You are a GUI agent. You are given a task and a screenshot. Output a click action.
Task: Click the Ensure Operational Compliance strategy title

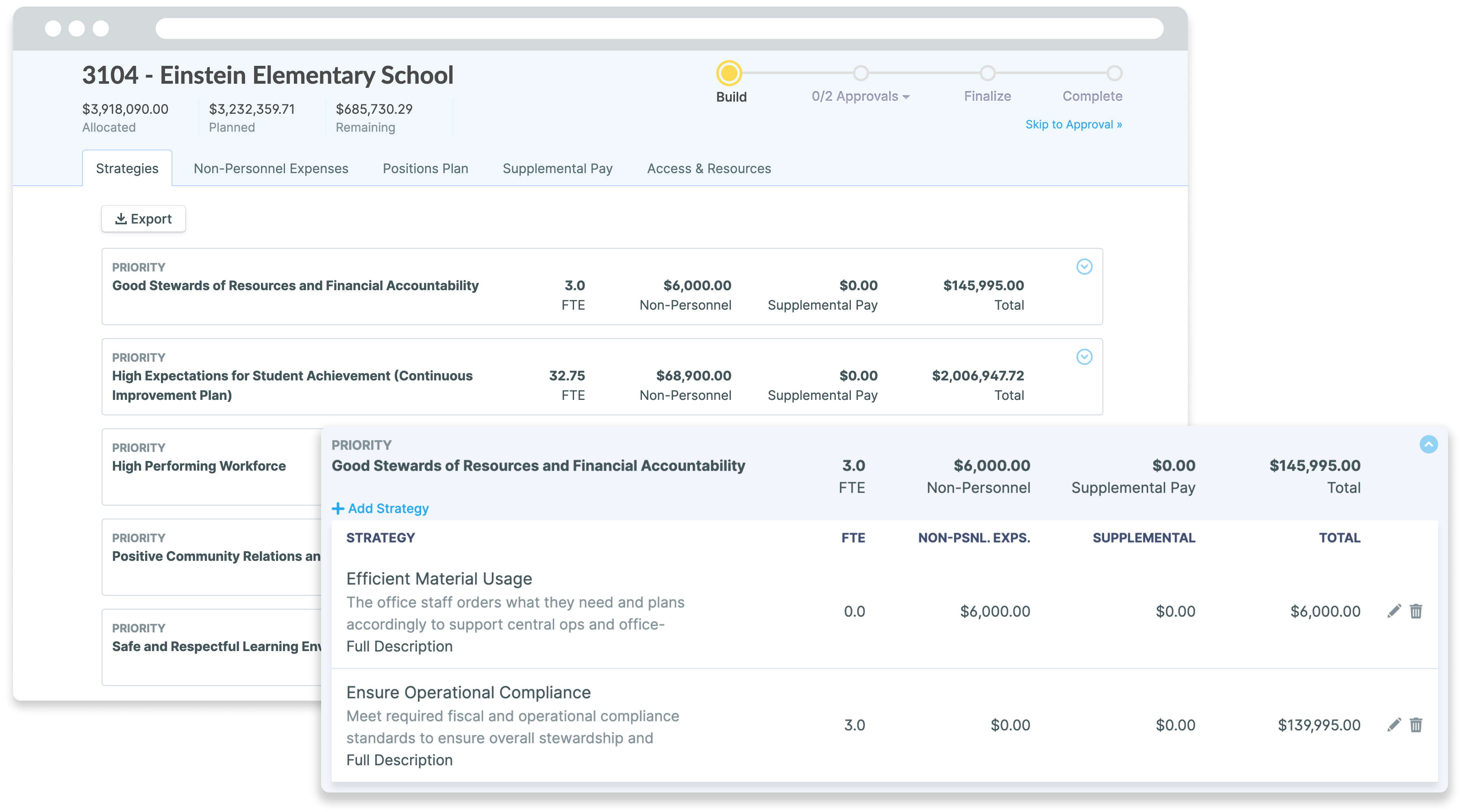pos(468,693)
